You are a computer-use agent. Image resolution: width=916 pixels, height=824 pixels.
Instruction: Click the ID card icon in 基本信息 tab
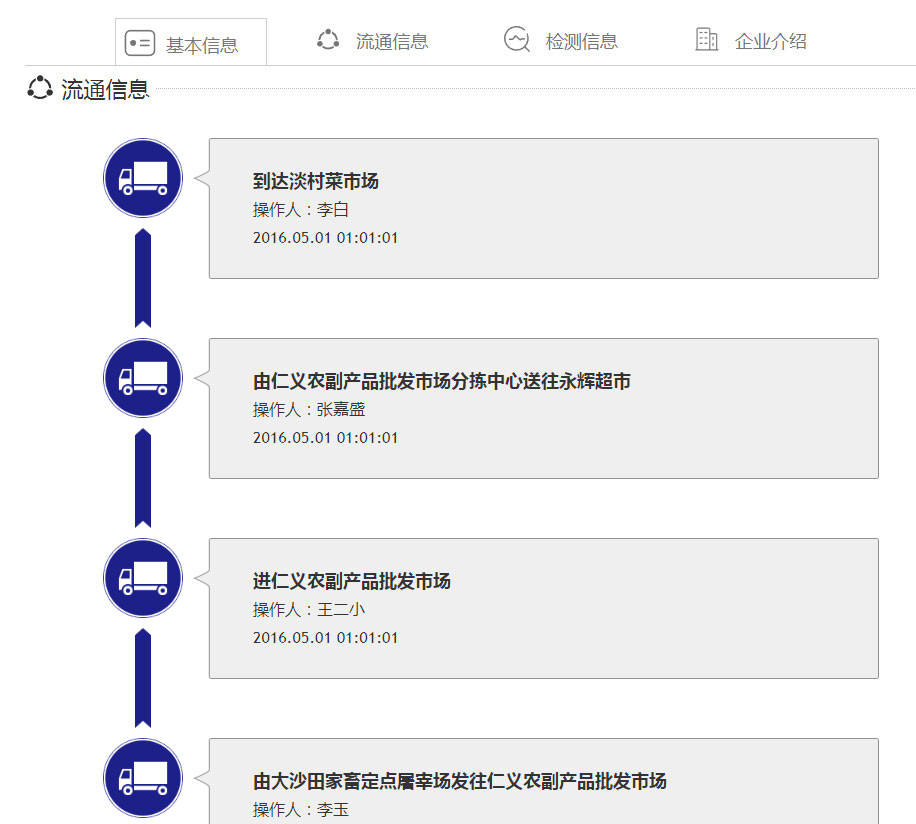(139, 44)
